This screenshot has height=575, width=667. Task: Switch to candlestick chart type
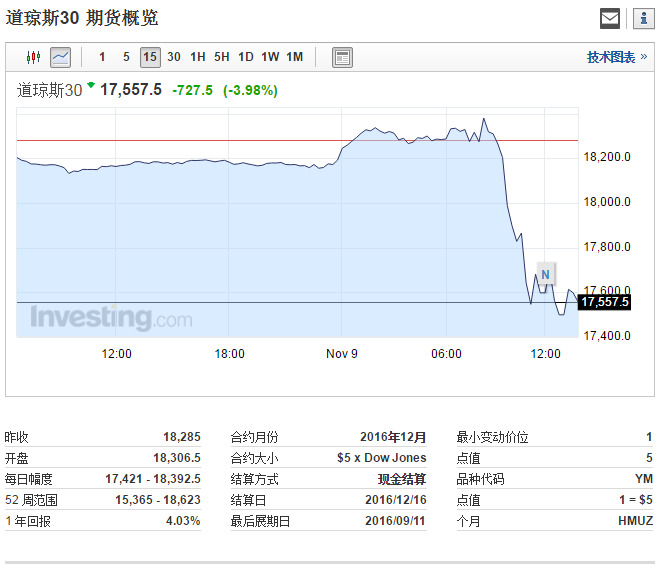(x=33, y=57)
